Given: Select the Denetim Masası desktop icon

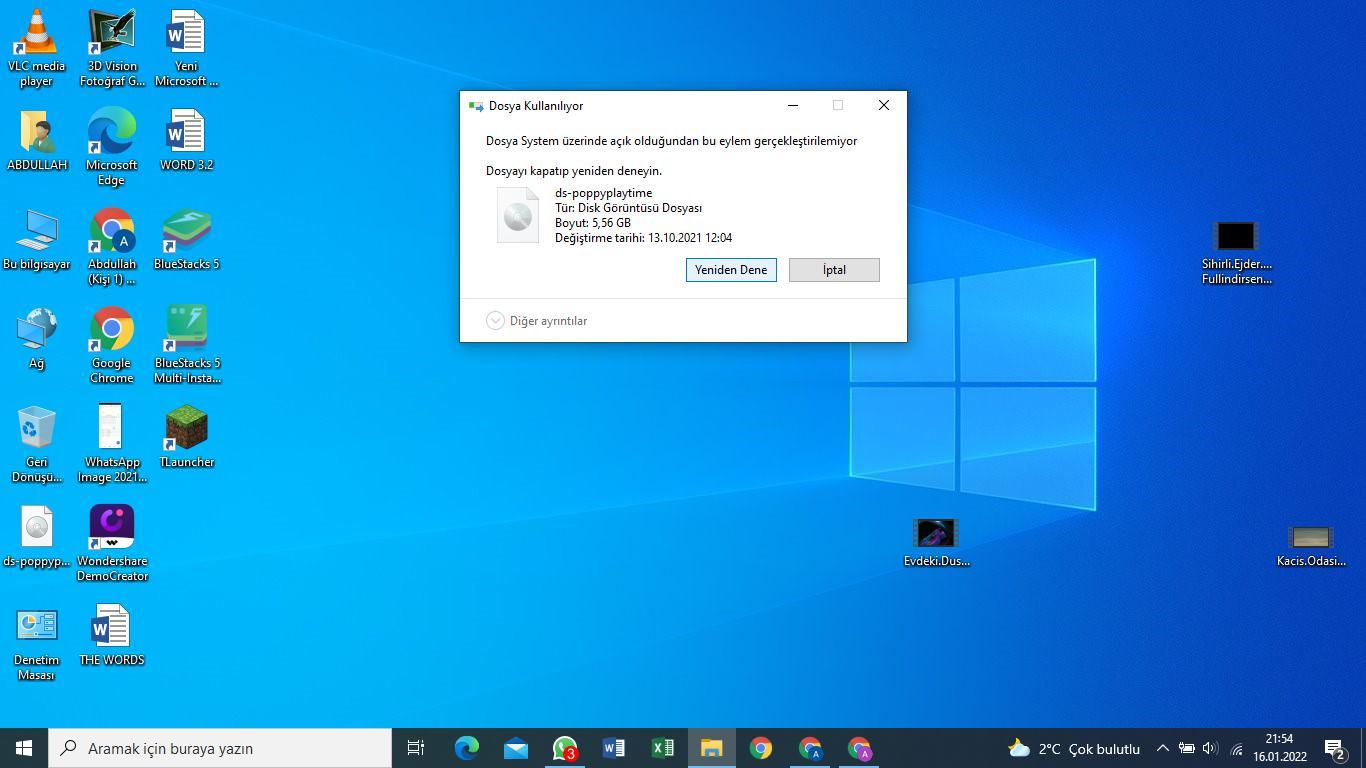Looking at the screenshot, I should click(x=37, y=642).
